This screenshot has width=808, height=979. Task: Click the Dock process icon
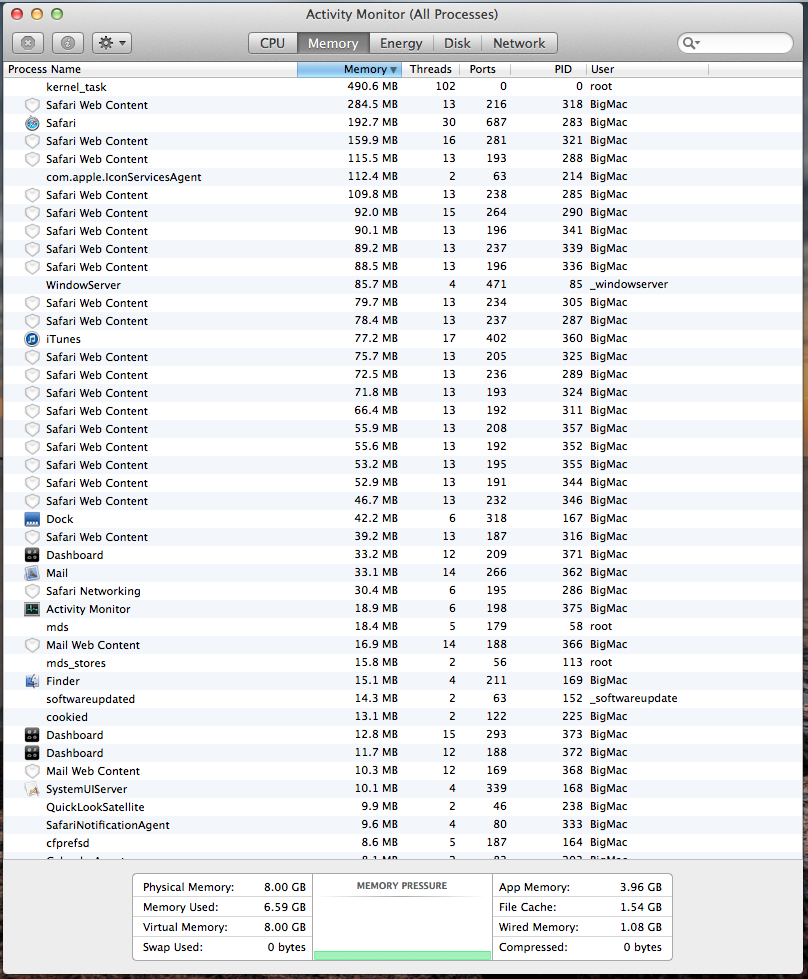click(32, 519)
